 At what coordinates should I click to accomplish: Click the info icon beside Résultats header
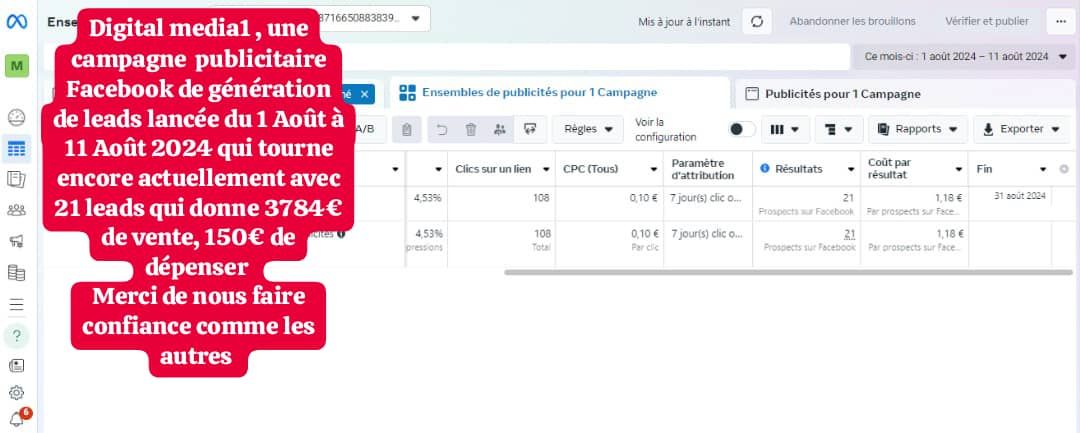765,169
